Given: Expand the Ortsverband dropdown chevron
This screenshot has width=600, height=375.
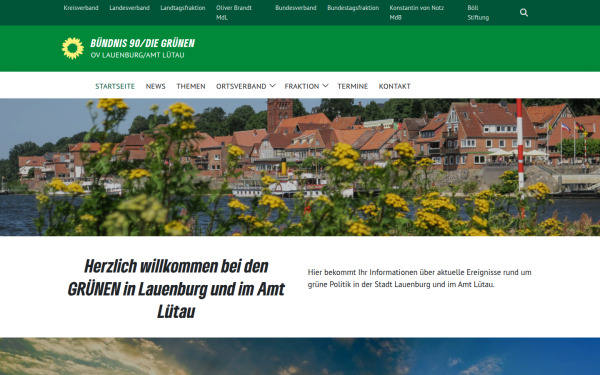Looking at the screenshot, I should pyautogui.click(x=272, y=86).
